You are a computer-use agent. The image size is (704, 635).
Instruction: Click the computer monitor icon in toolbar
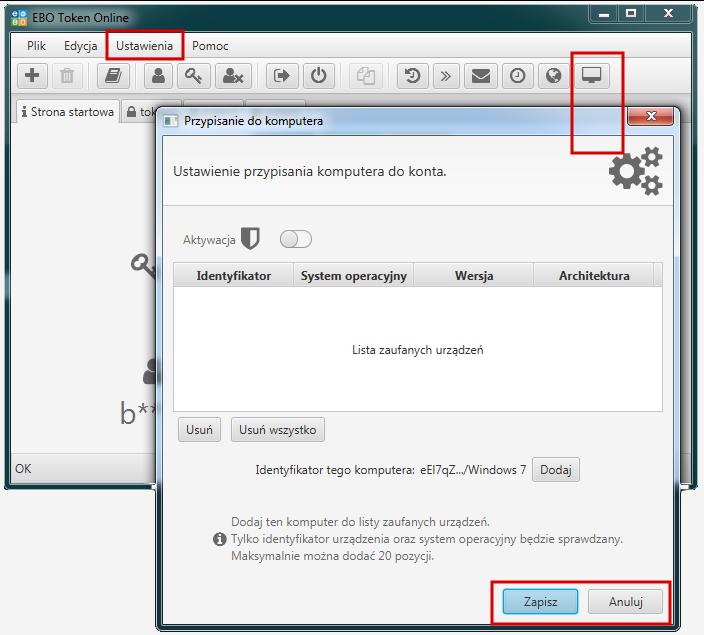pos(592,75)
